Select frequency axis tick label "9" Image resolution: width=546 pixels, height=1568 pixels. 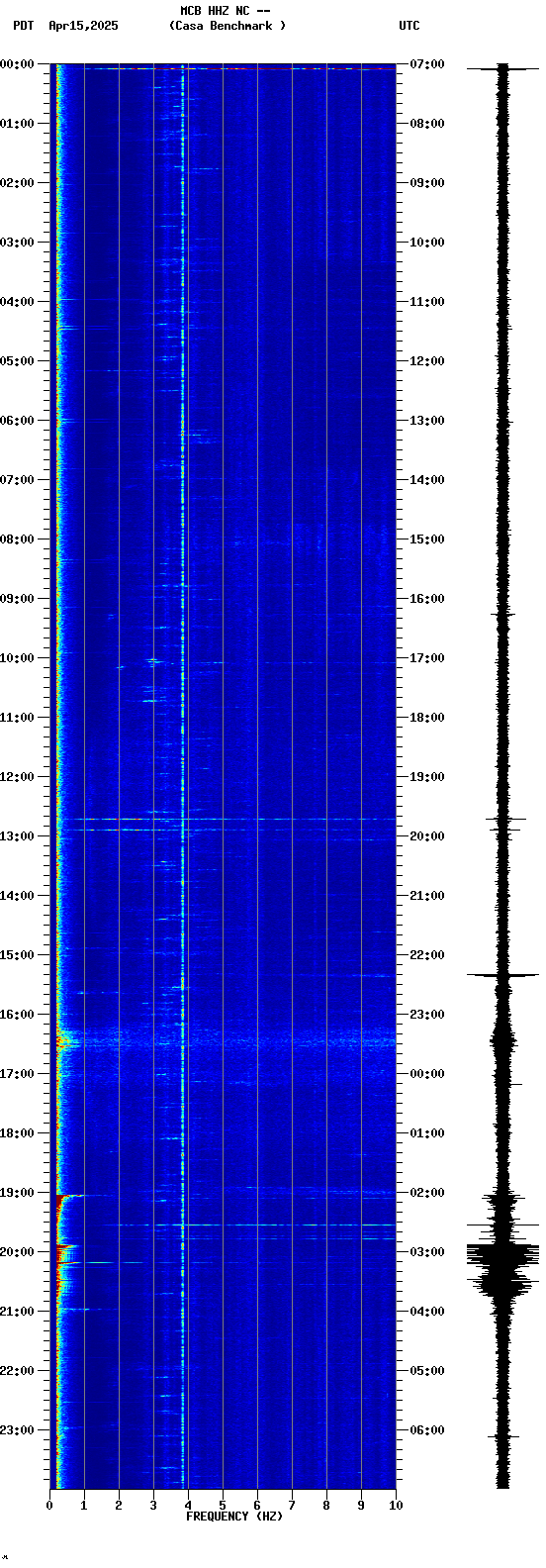(361, 1506)
